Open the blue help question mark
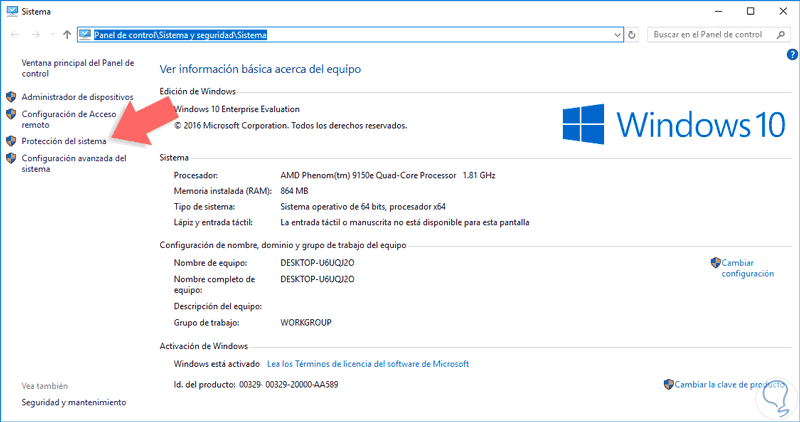800x422 pixels. tap(792, 55)
